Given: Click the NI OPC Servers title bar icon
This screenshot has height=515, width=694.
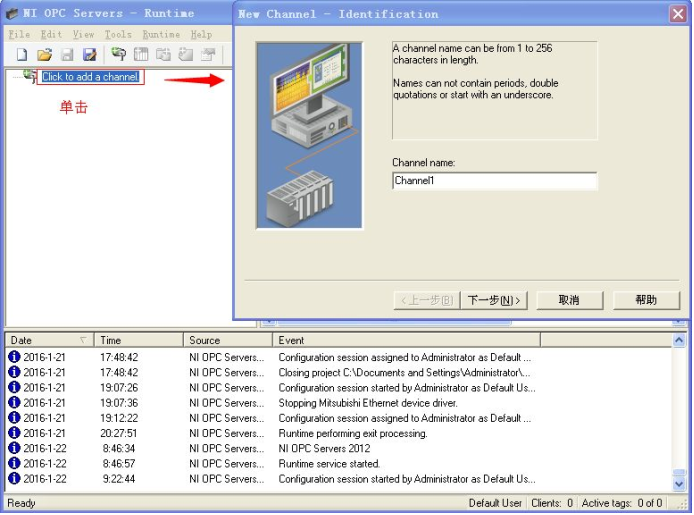Looking at the screenshot, I should point(12,13).
